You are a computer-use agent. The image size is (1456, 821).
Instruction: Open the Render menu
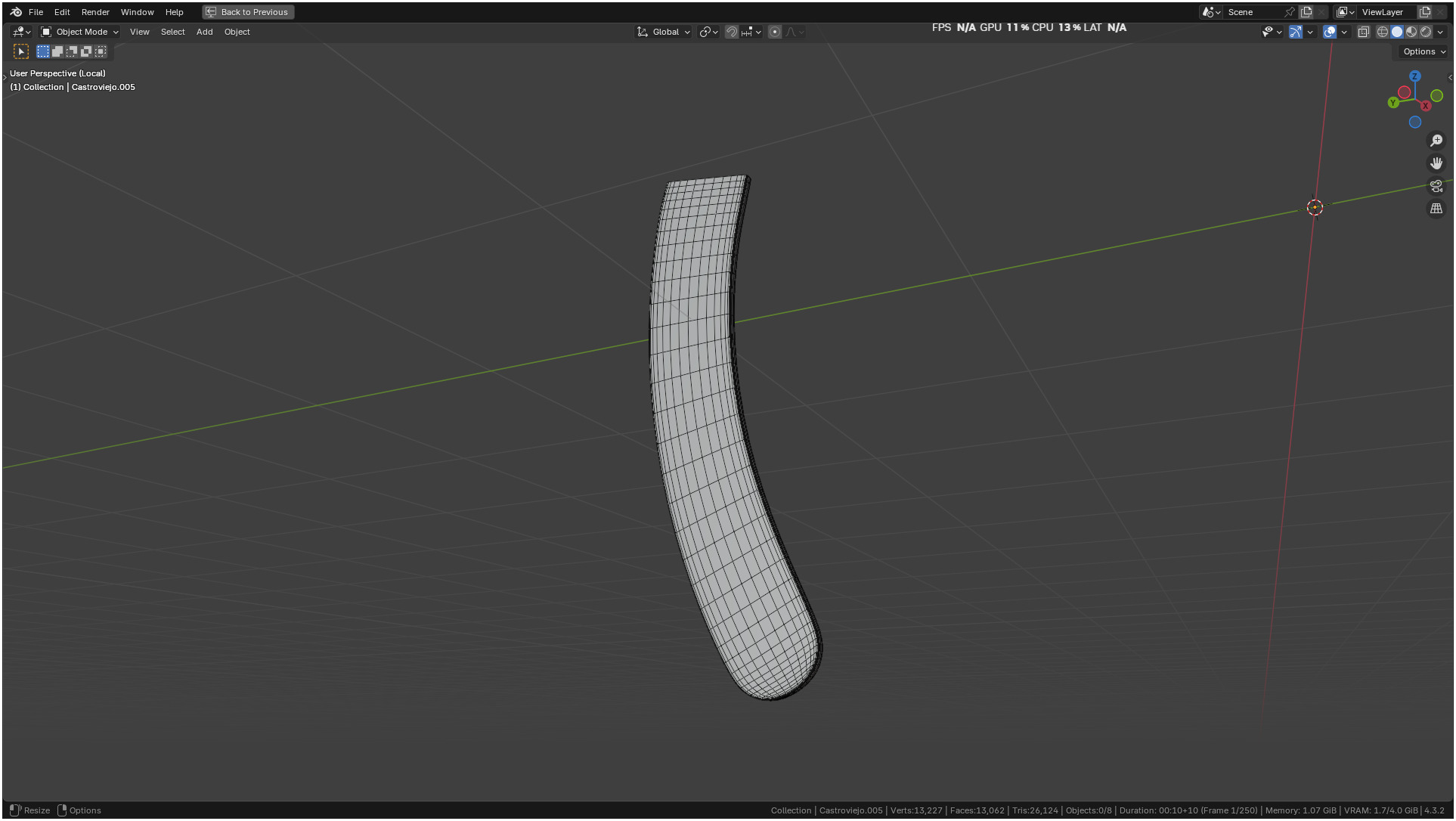click(x=95, y=12)
